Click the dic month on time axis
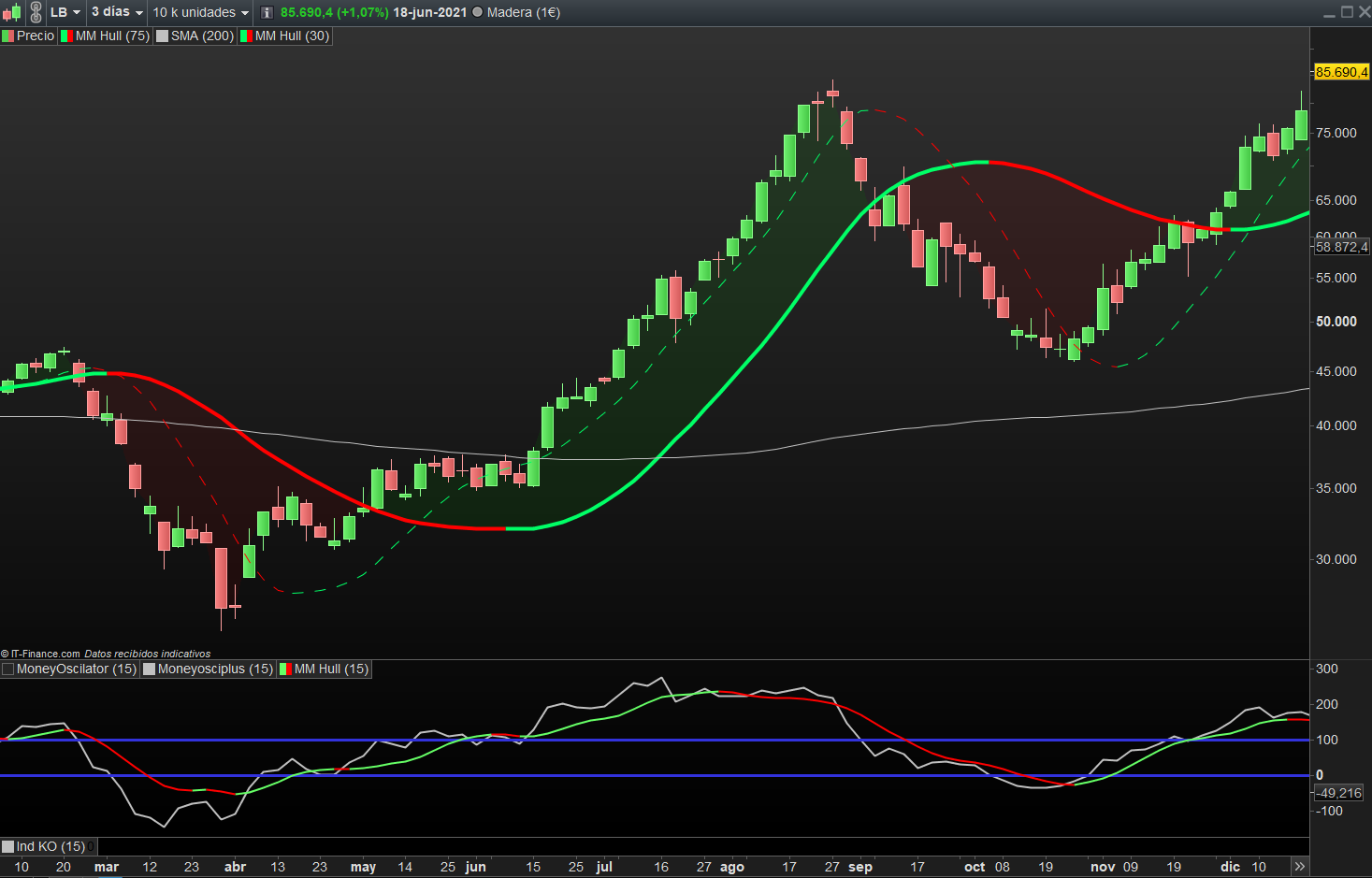 (1230, 867)
